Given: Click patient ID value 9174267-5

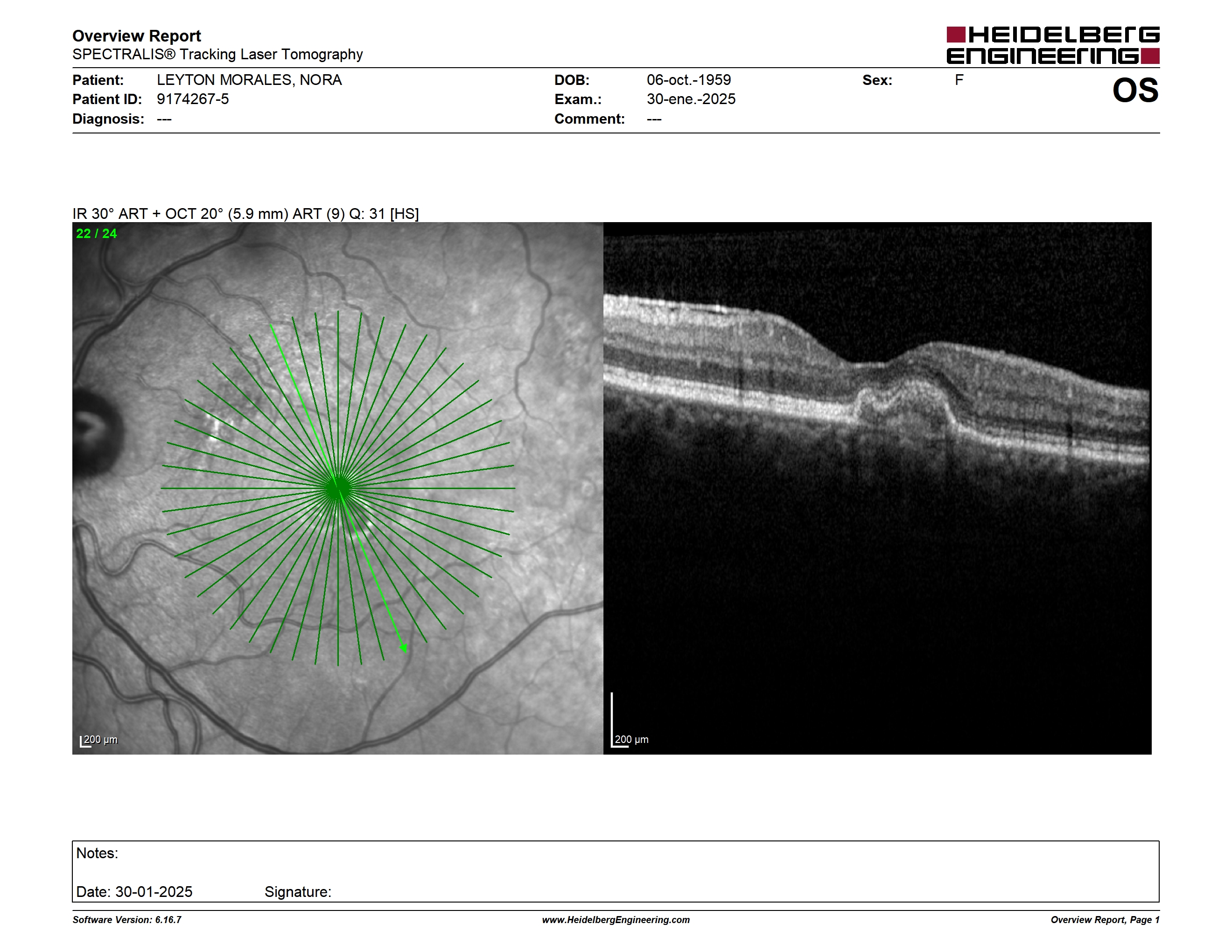Looking at the screenshot, I should (x=193, y=99).
